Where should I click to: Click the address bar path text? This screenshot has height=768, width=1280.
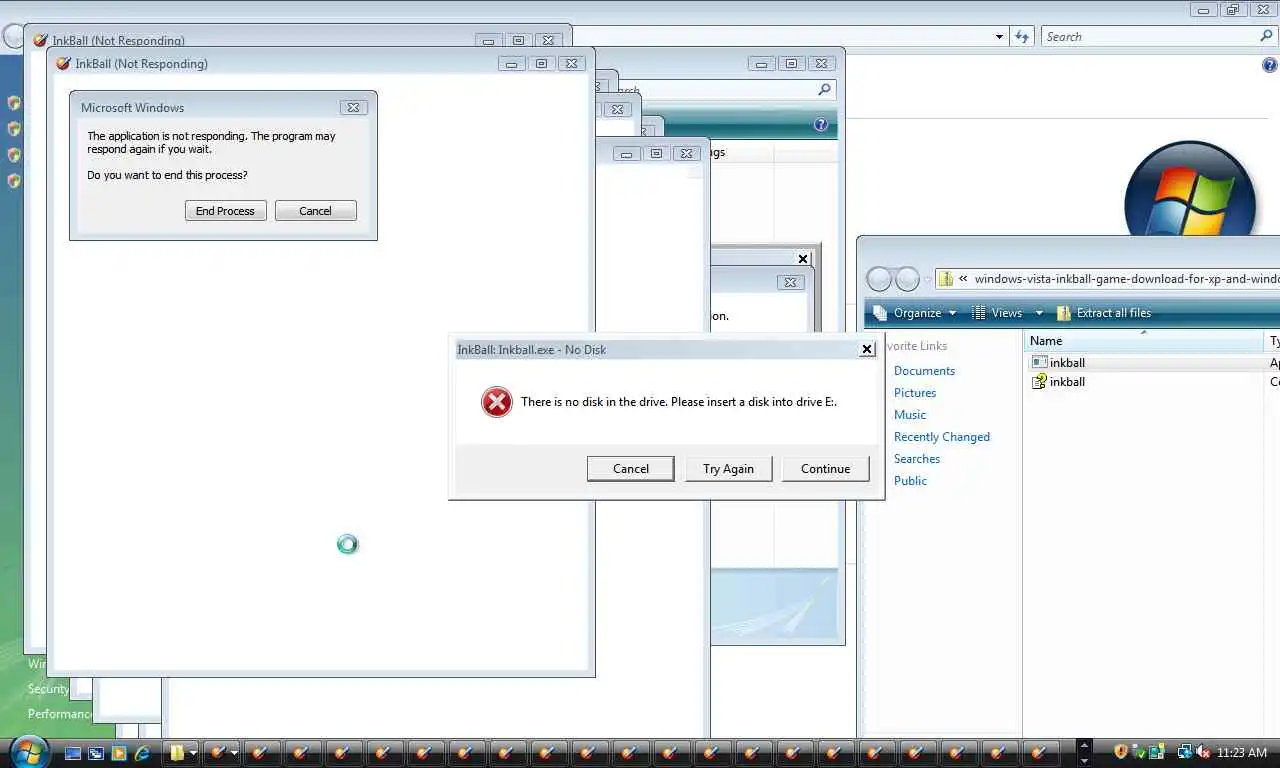[1126, 279]
